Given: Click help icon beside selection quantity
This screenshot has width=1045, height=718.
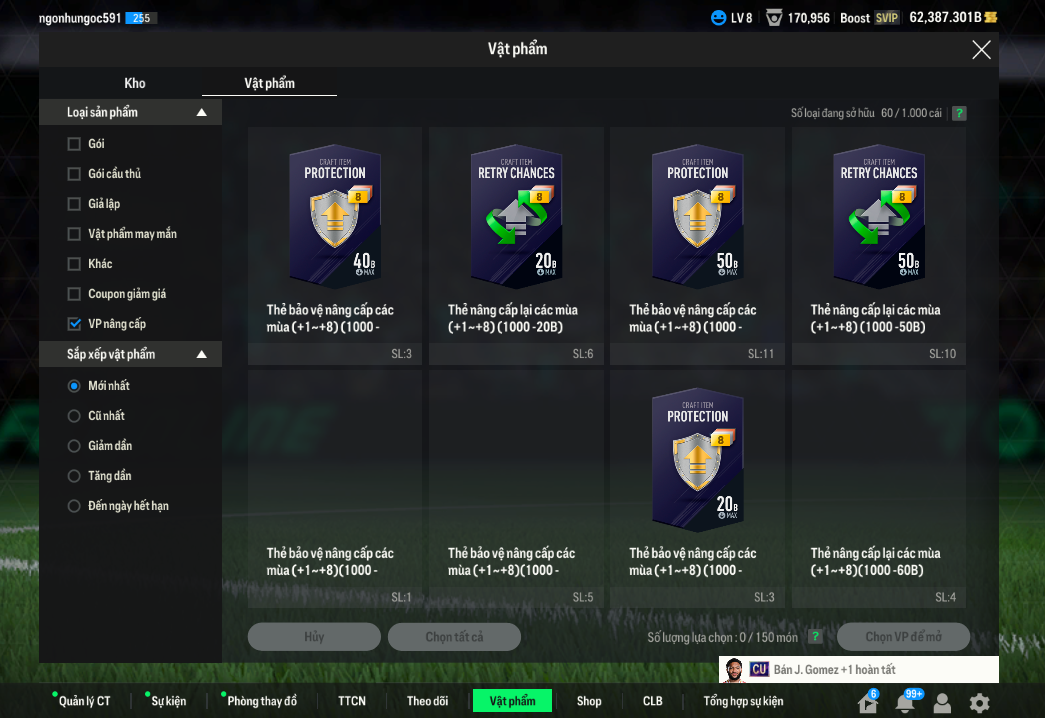Looking at the screenshot, I should [815, 637].
